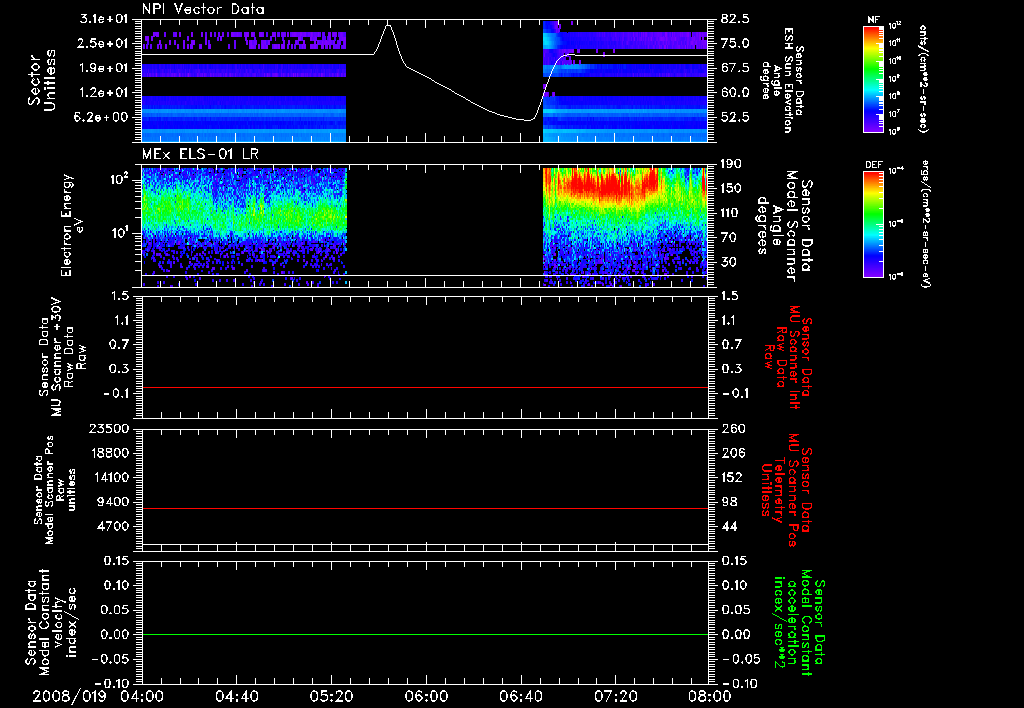Click the '1.9e+01' sector tick label
This screenshot has height=708, width=1024.
coord(106,68)
